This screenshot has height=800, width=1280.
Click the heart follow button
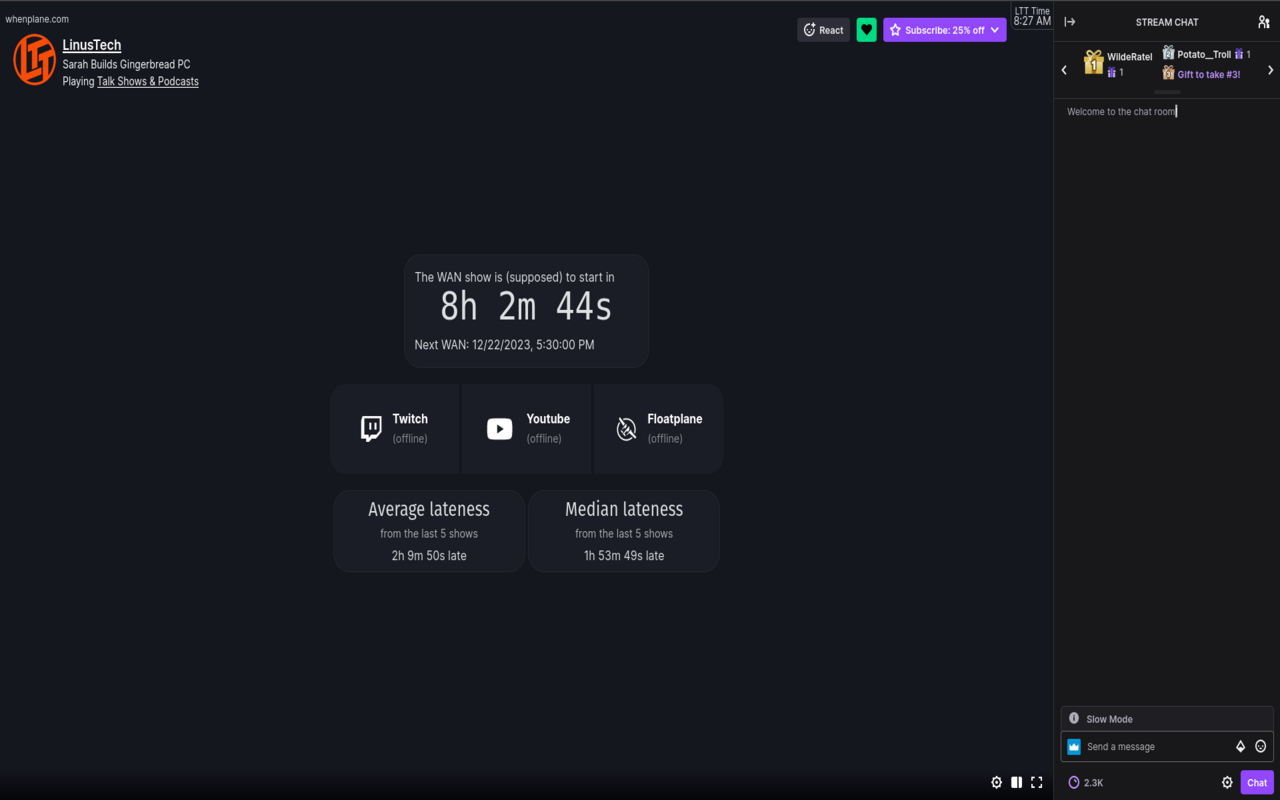click(866, 29)
